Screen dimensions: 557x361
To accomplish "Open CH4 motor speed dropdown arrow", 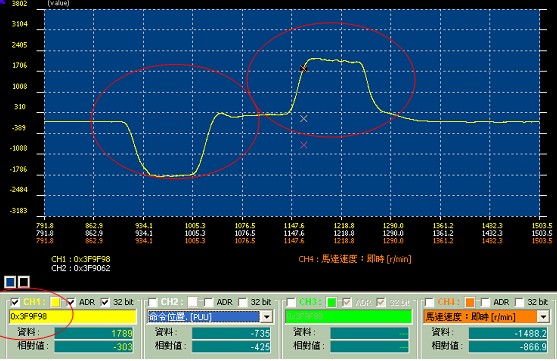I will [543, 316].
